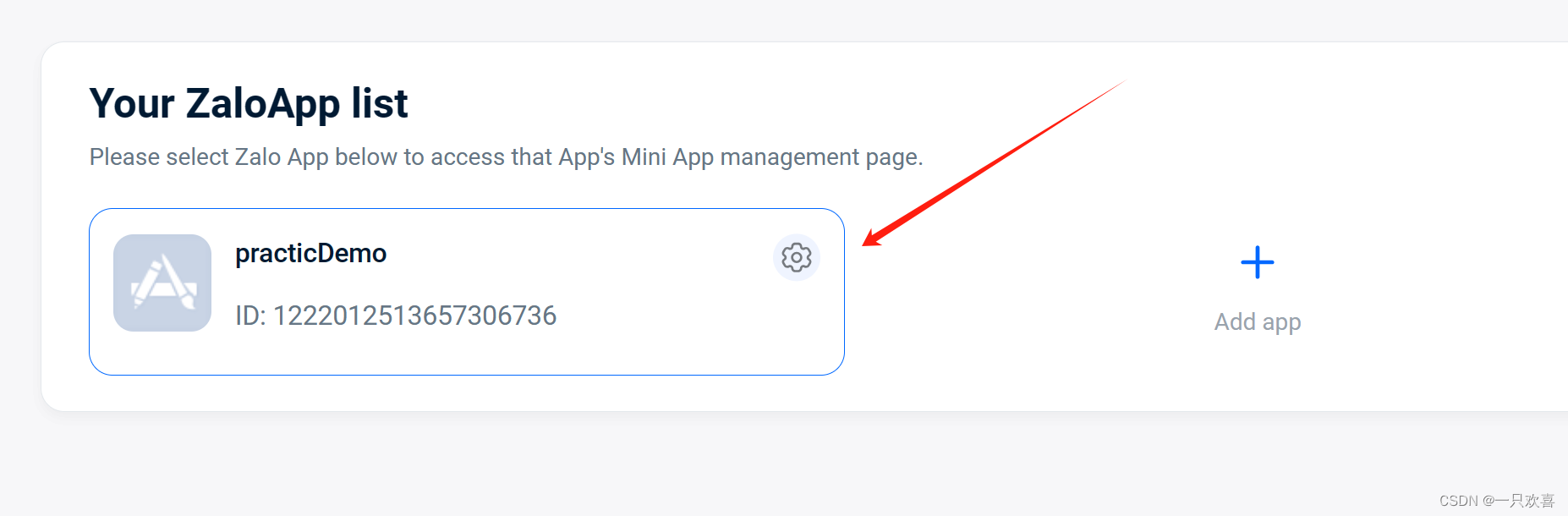Click the Add app label
1568x516 pixels.
pos(1258,322)
